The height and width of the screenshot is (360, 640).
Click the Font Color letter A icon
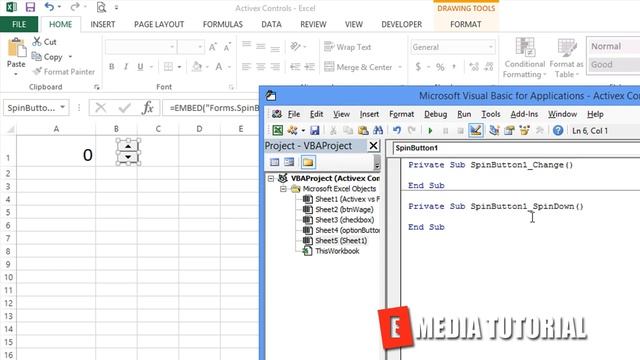pos(219,67)
